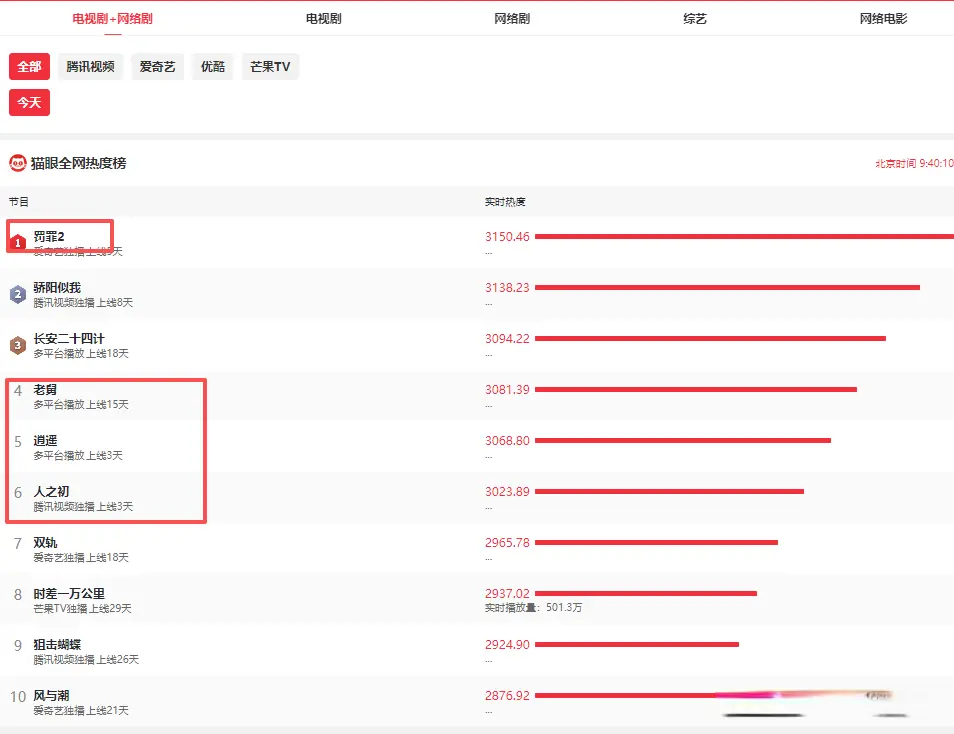The height and width of the screenshot is (734, 954).
Task: Open the show 长安二十四计
Action: point(69,339)
